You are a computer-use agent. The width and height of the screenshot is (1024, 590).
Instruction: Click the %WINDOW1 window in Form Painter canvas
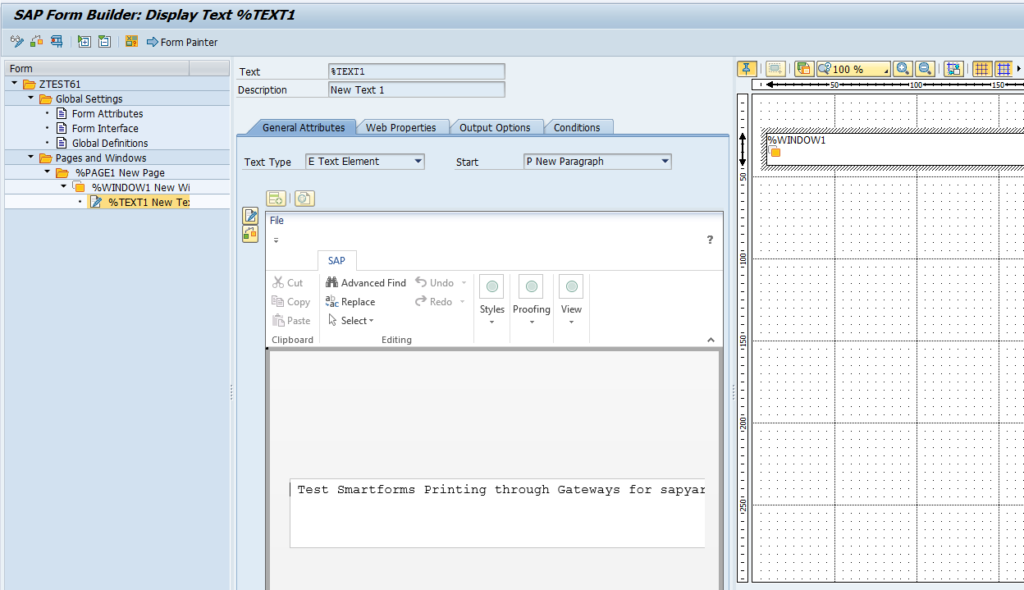[895, 150]
